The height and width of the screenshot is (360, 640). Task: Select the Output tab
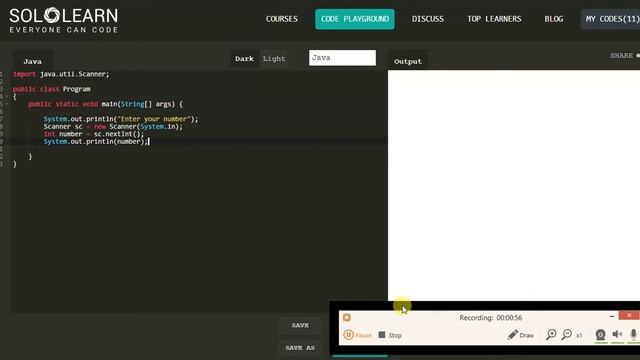pos(408,61)
